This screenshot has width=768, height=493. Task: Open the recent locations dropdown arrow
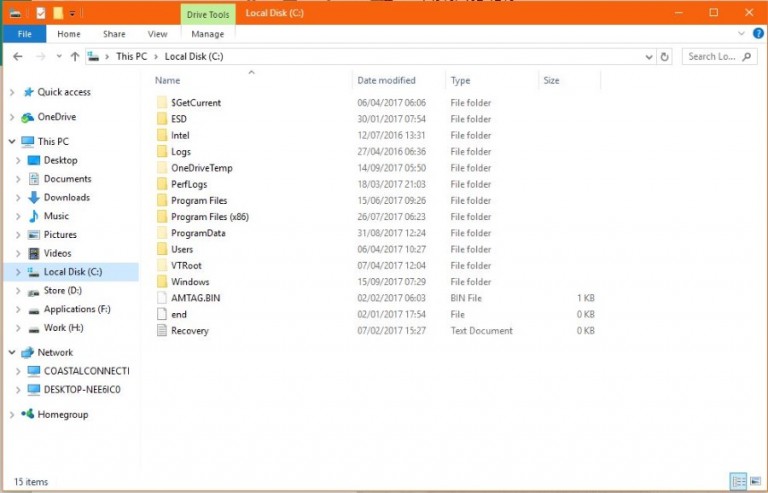[x=59, y=57]
